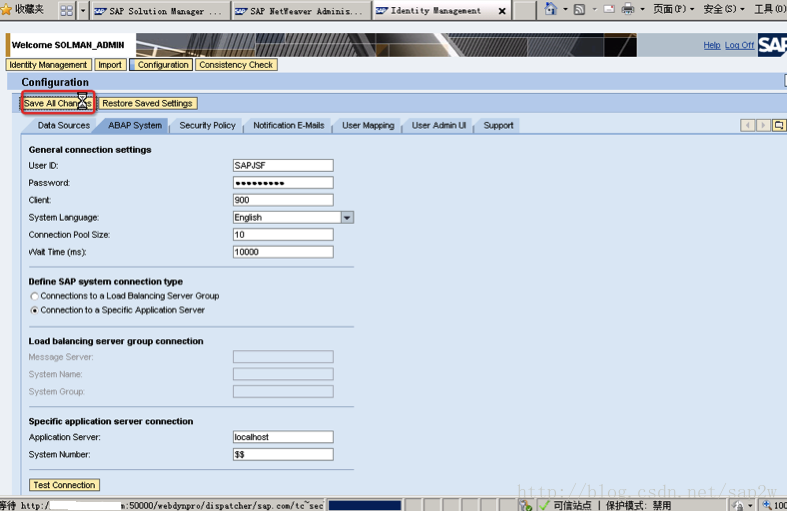
Task: Open the 安全(S) menu
Action: 724,9
